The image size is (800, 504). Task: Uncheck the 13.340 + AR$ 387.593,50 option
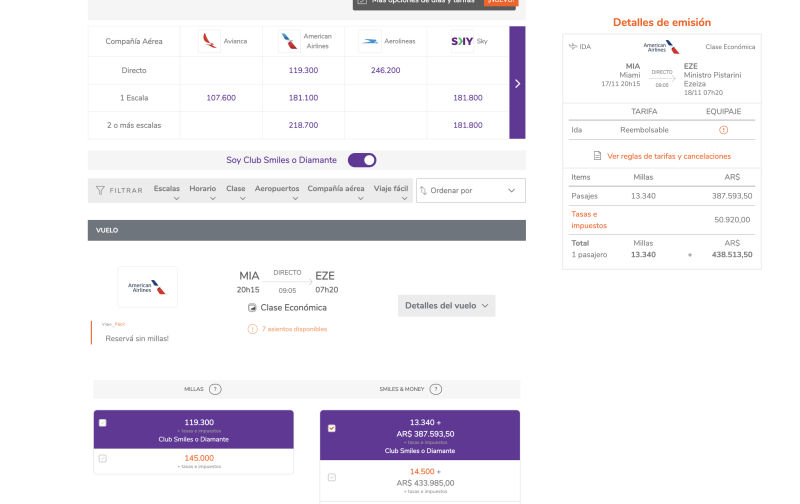tap(332, 429)
